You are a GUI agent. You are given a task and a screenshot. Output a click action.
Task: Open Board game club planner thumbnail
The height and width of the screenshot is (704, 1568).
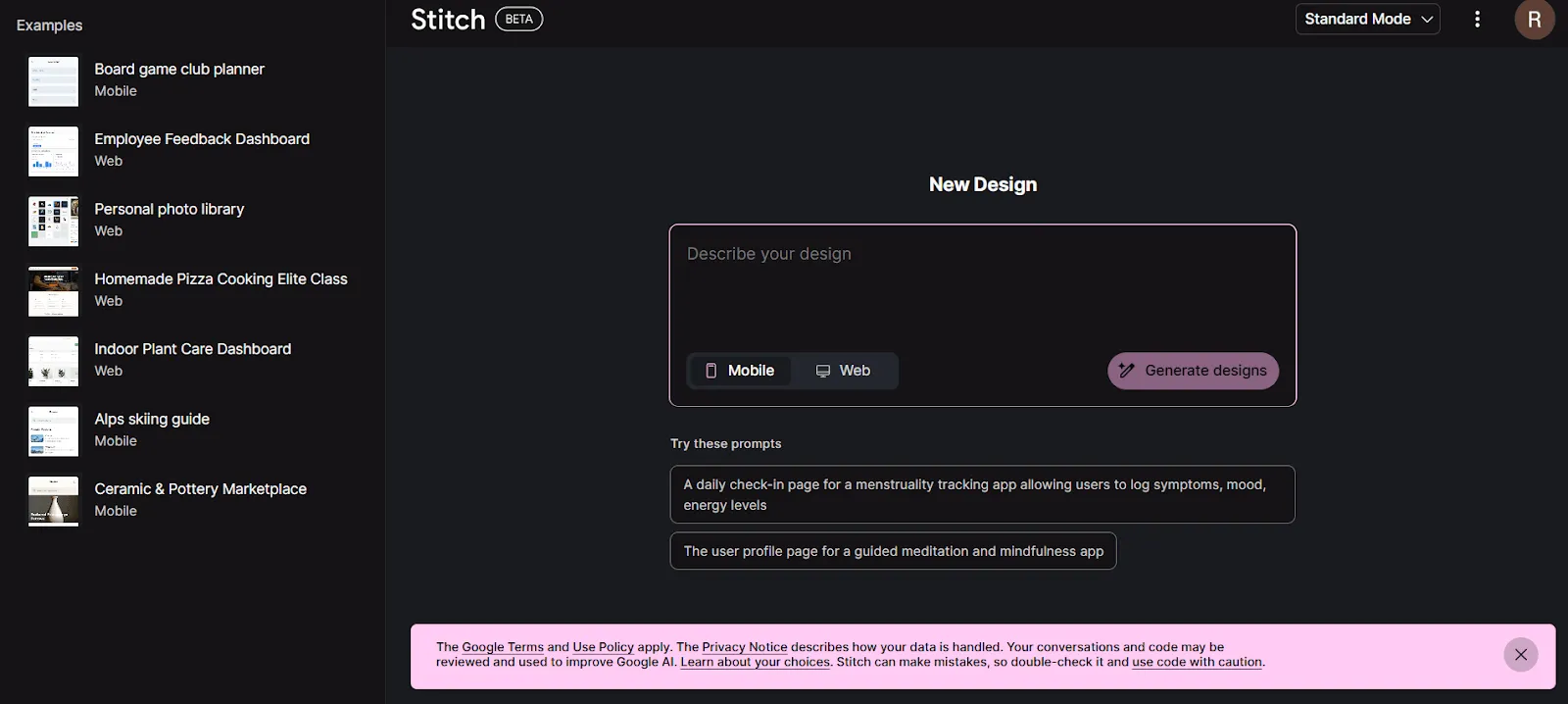[53, 81]
